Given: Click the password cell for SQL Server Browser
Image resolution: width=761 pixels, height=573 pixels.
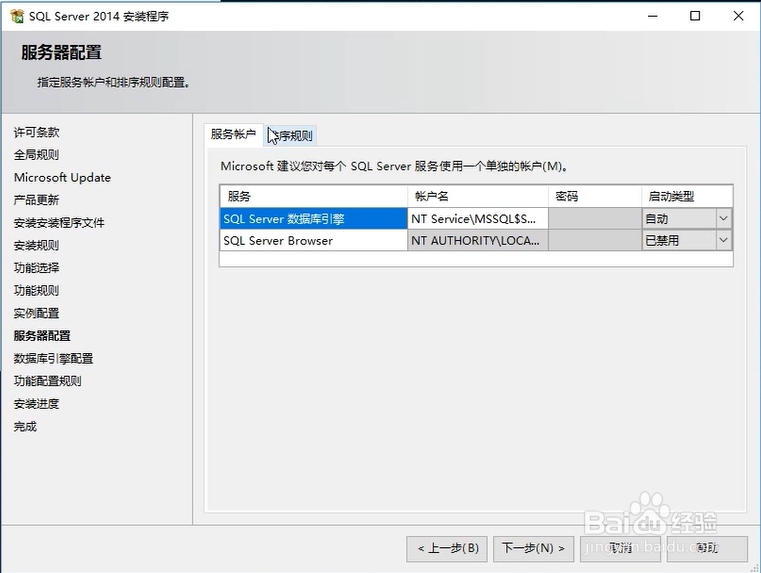Looking at the screenshot, I should [x=595, y=240].
